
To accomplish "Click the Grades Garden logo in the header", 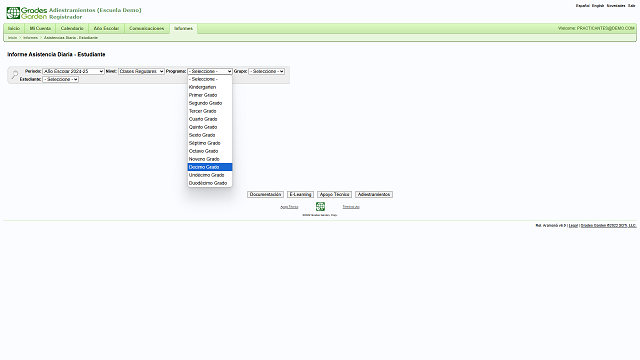I will pyautogui.click(x=27, y=13).
